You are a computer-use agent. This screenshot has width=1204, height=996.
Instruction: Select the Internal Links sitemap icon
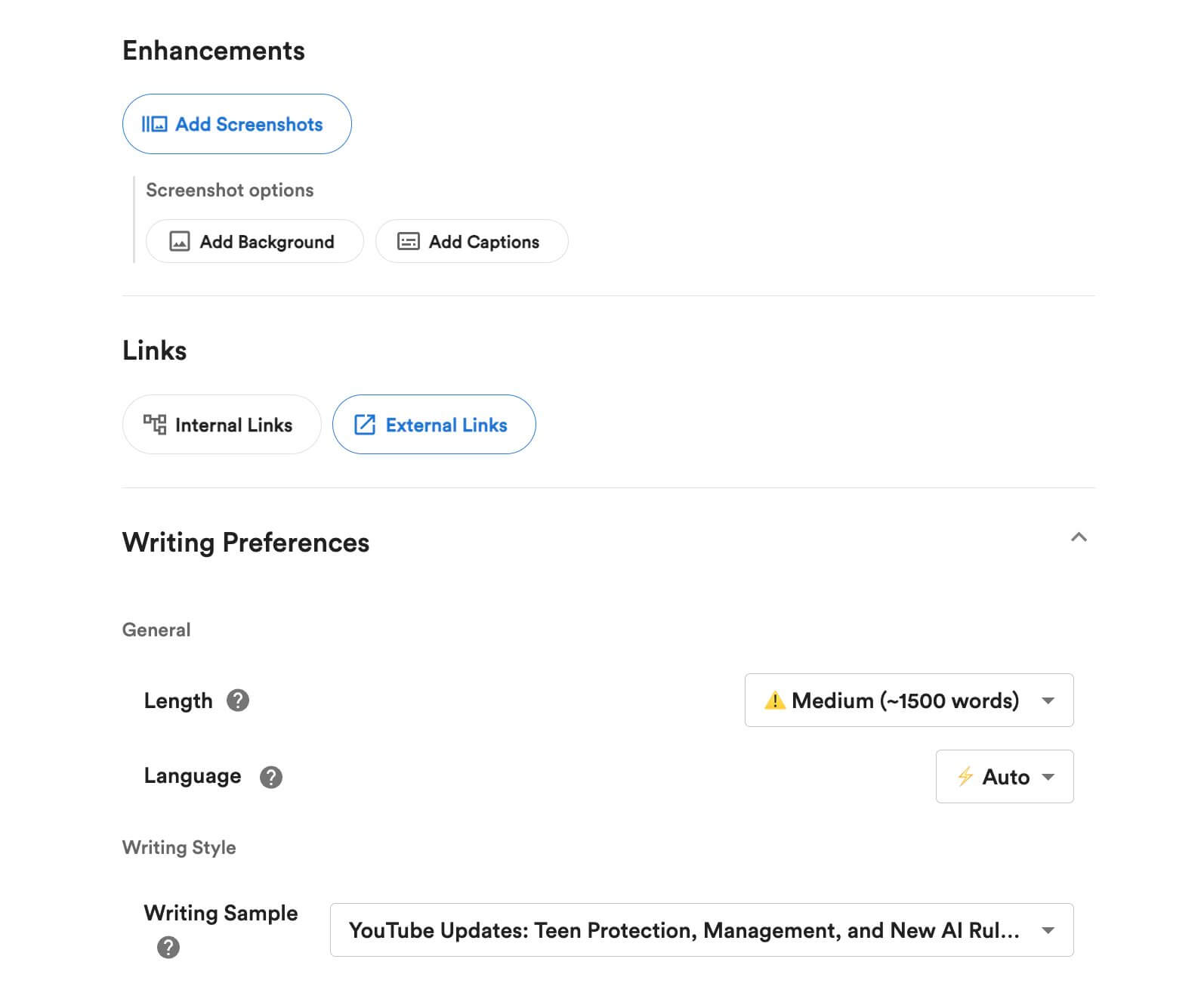(155, 425)
